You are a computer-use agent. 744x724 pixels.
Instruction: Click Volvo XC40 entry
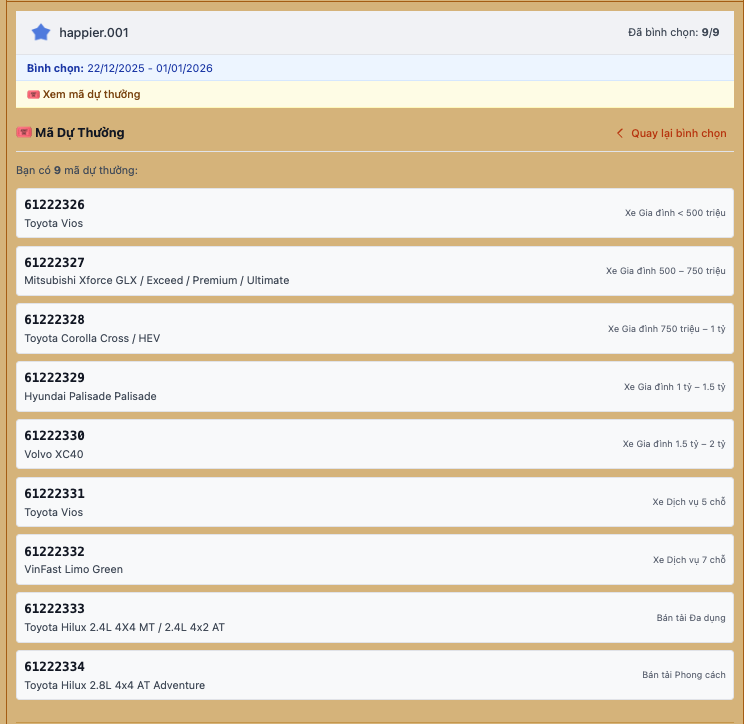click(54, 455)
